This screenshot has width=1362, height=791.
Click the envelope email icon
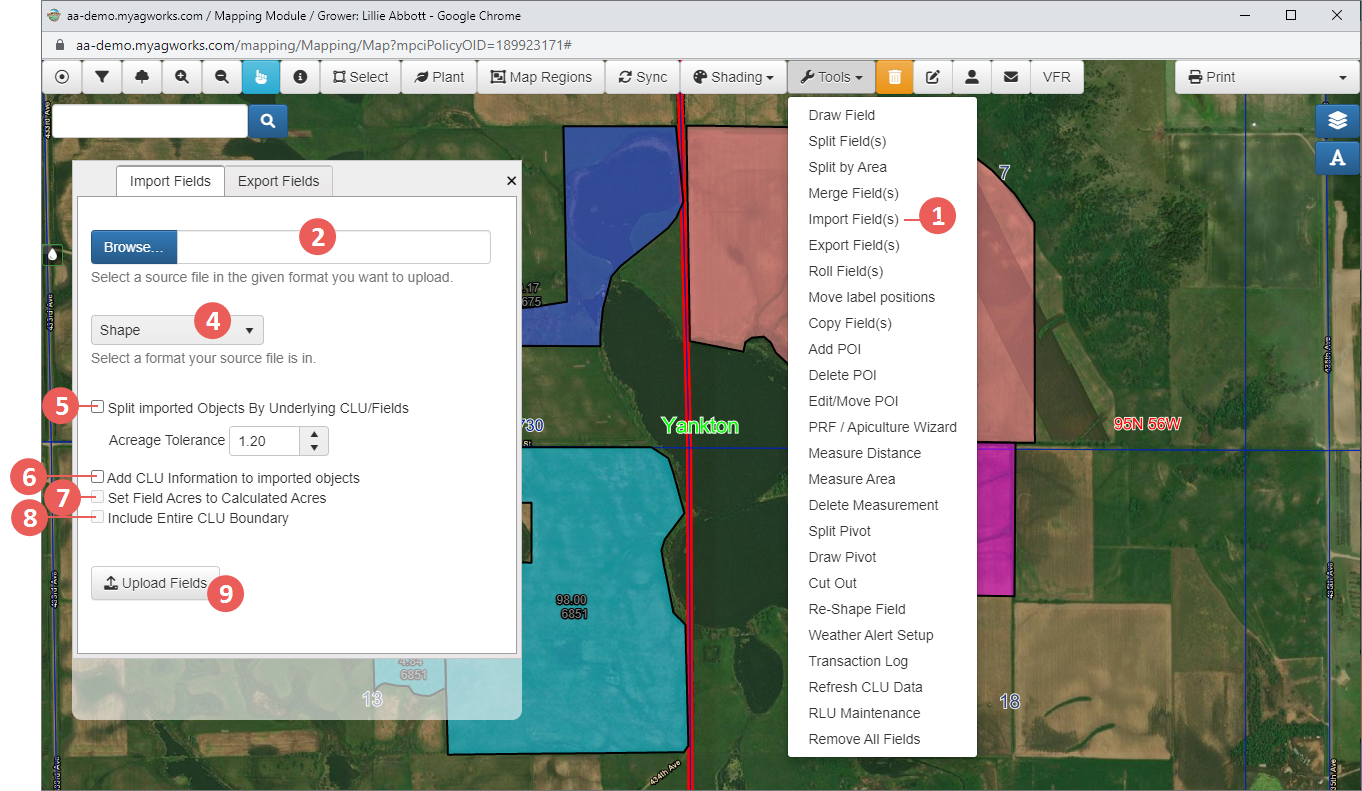pyautogui.click(x=1011, y=77)
